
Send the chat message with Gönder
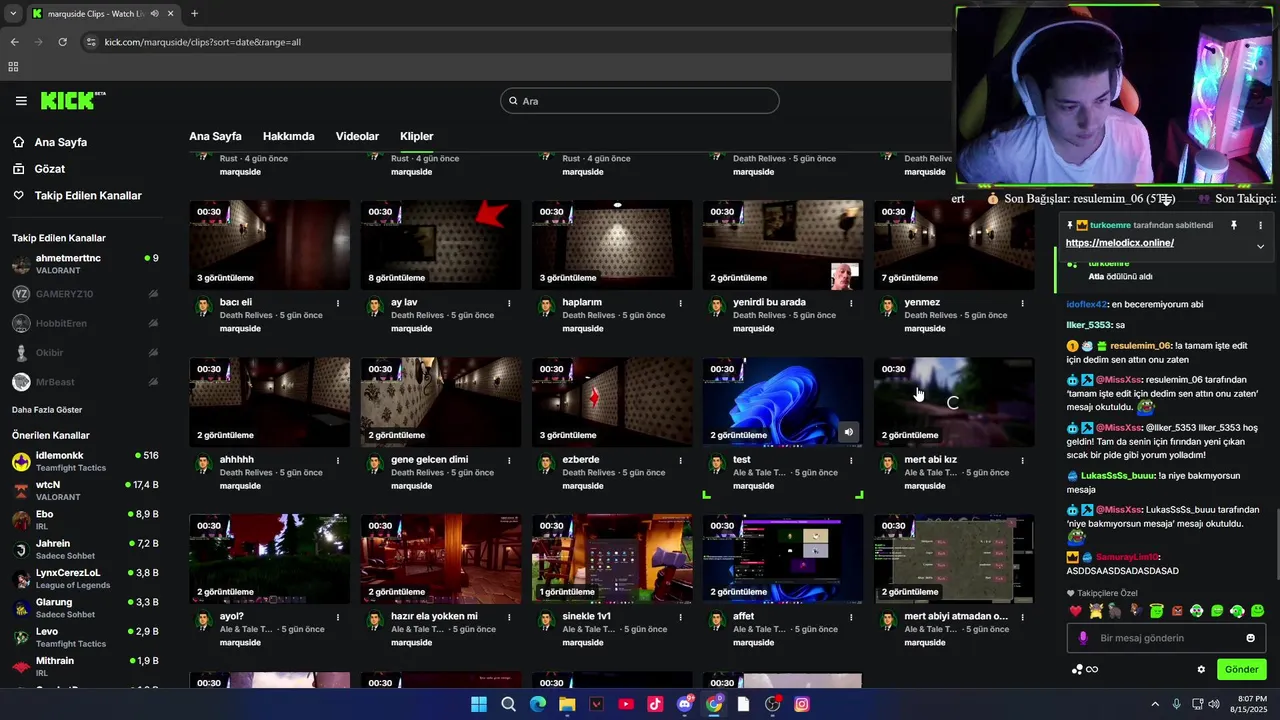click(x=1241, y=669)
